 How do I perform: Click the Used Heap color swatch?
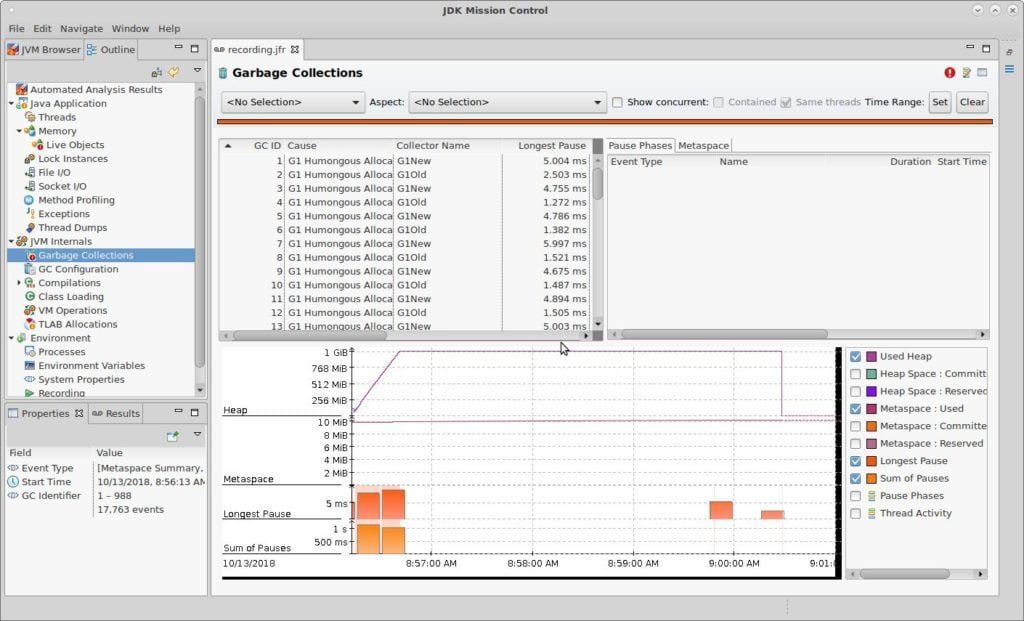tap(871, 357)
